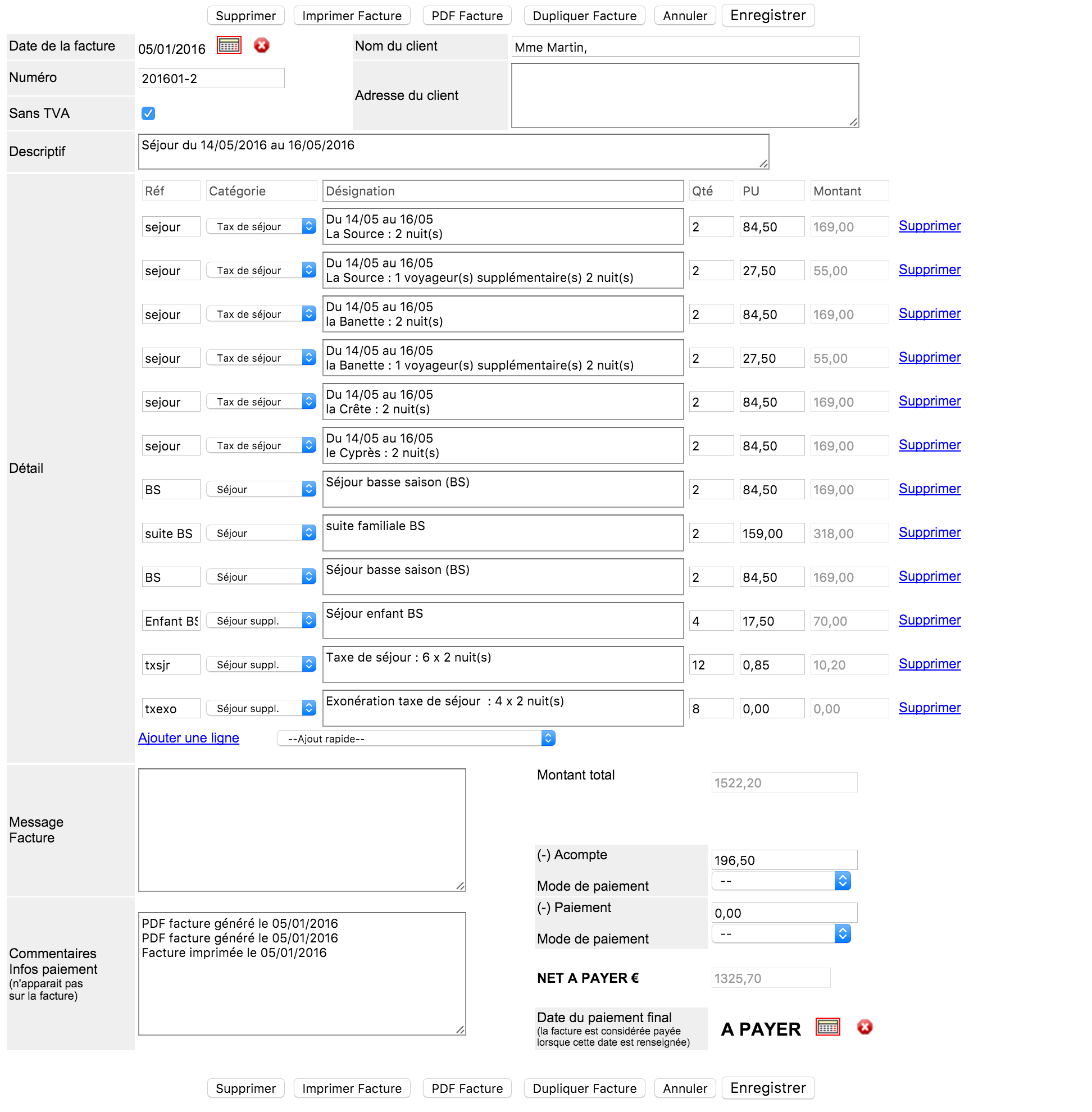This screenshot has height=1112, width=1092.
Task: Open the Ajout rapide dropdown
Action: [x=416, y=739]
